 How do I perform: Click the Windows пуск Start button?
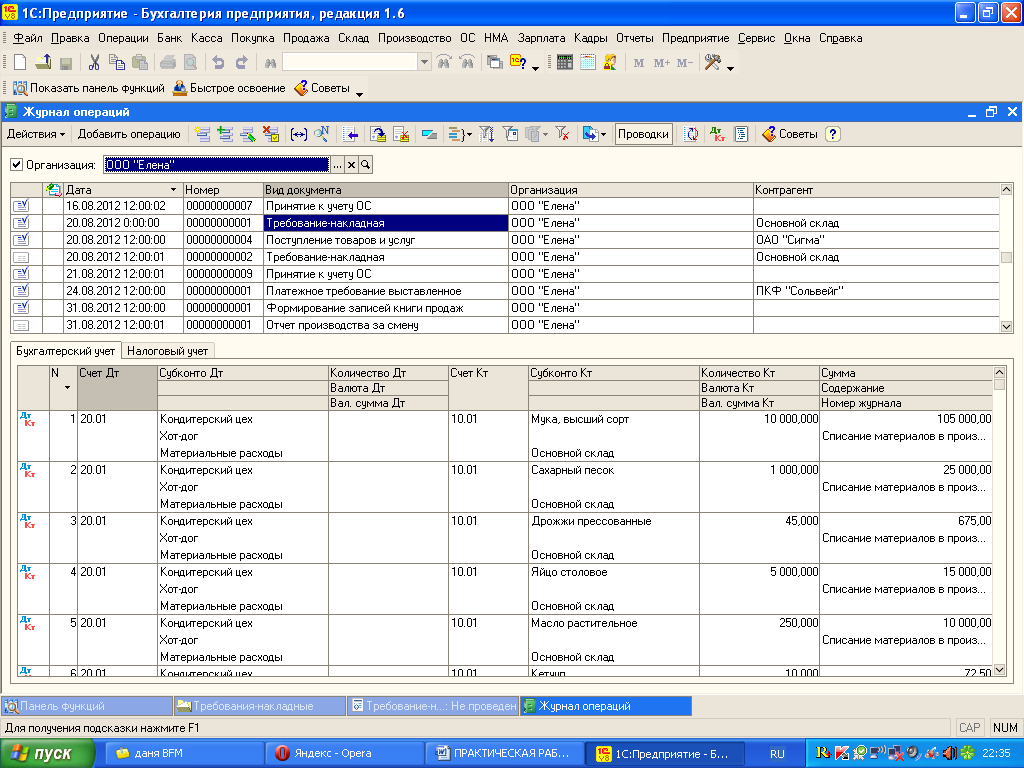pyautogui.click(x=47, y=754)
